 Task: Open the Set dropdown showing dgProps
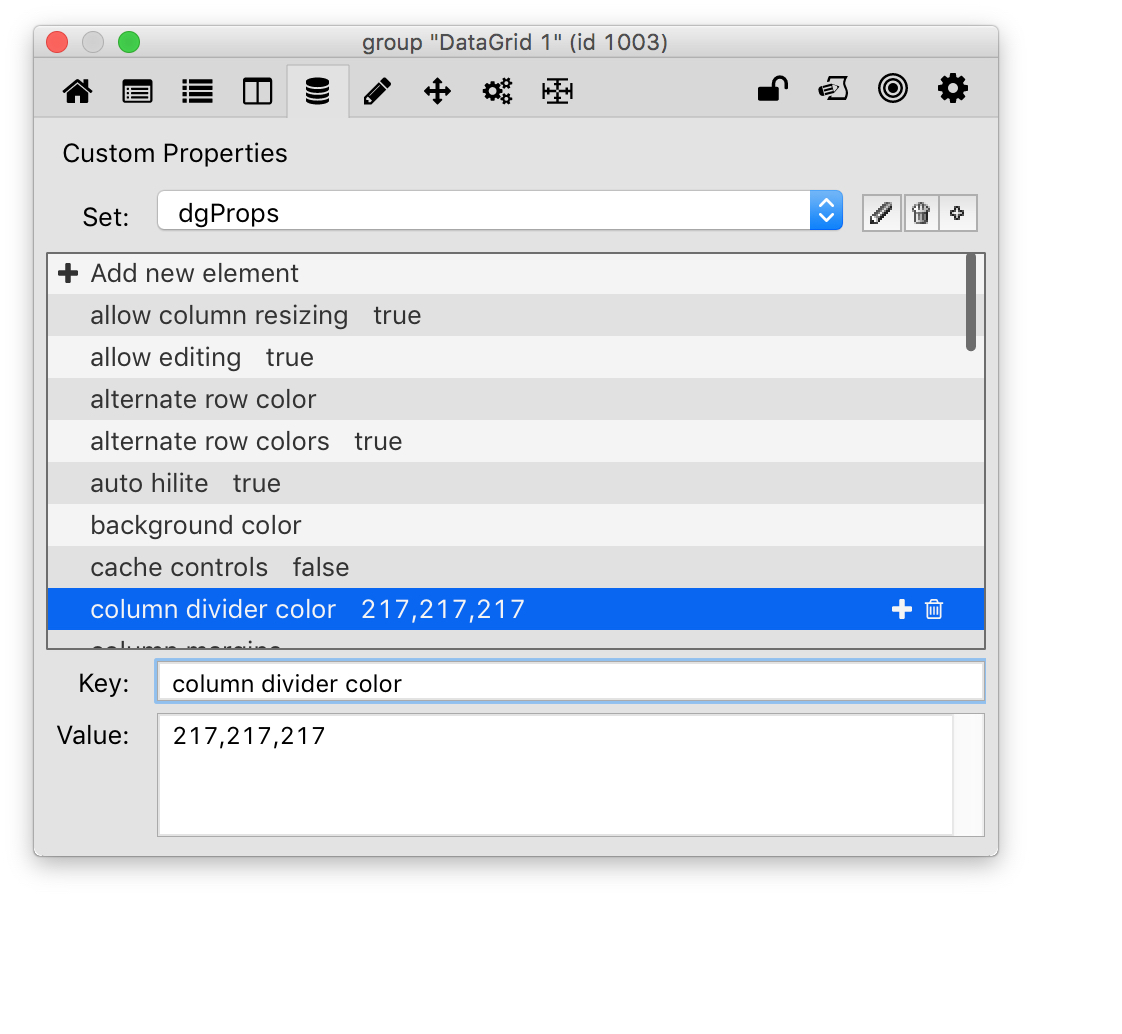coord(500,211)
